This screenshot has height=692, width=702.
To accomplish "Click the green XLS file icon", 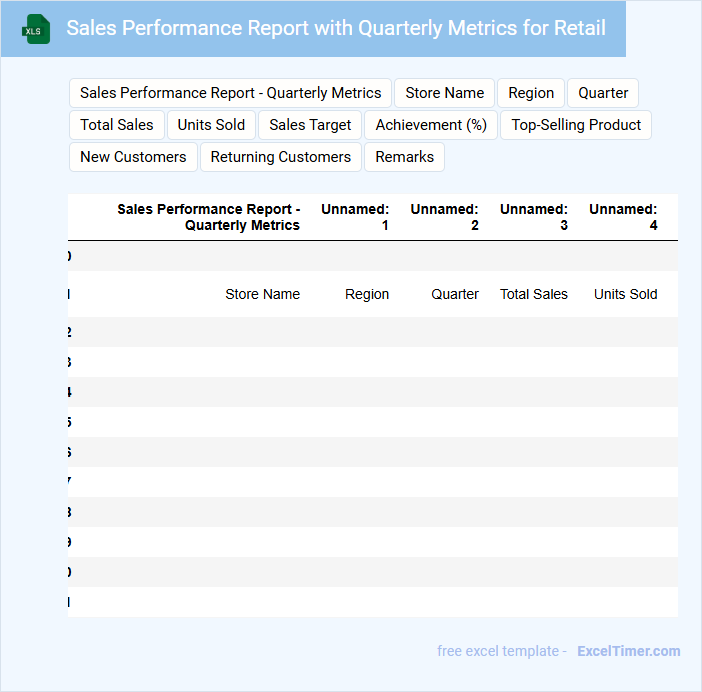I will (36, 29).
